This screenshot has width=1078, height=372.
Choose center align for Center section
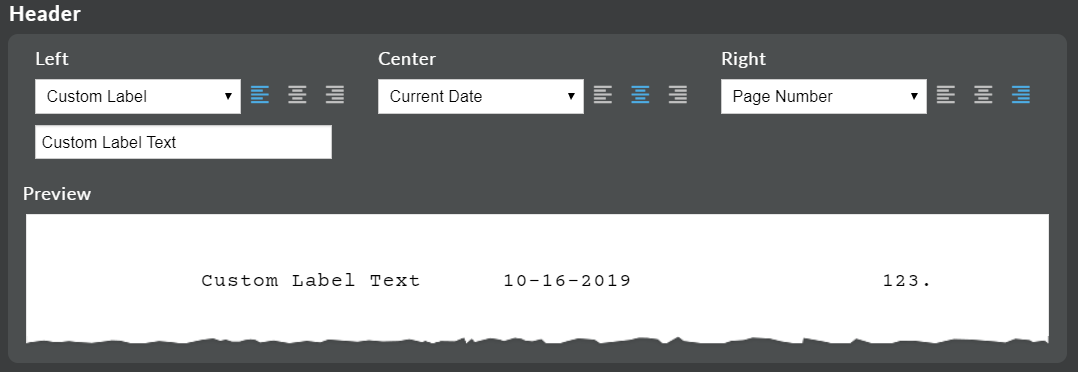[x=640, y=95]
